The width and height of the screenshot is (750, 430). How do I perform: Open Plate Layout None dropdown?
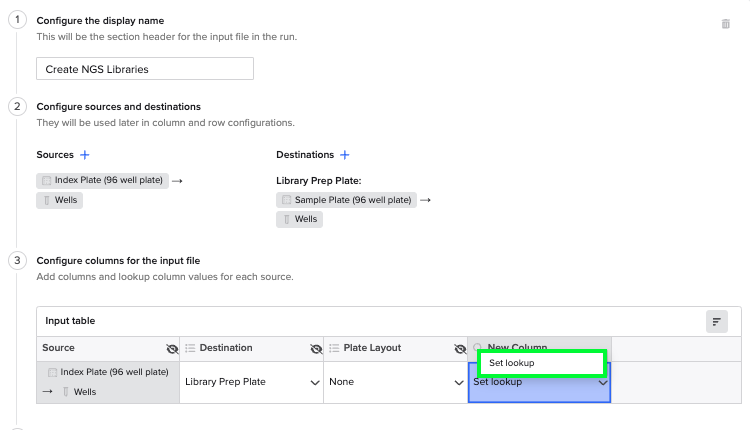[396, 382]
